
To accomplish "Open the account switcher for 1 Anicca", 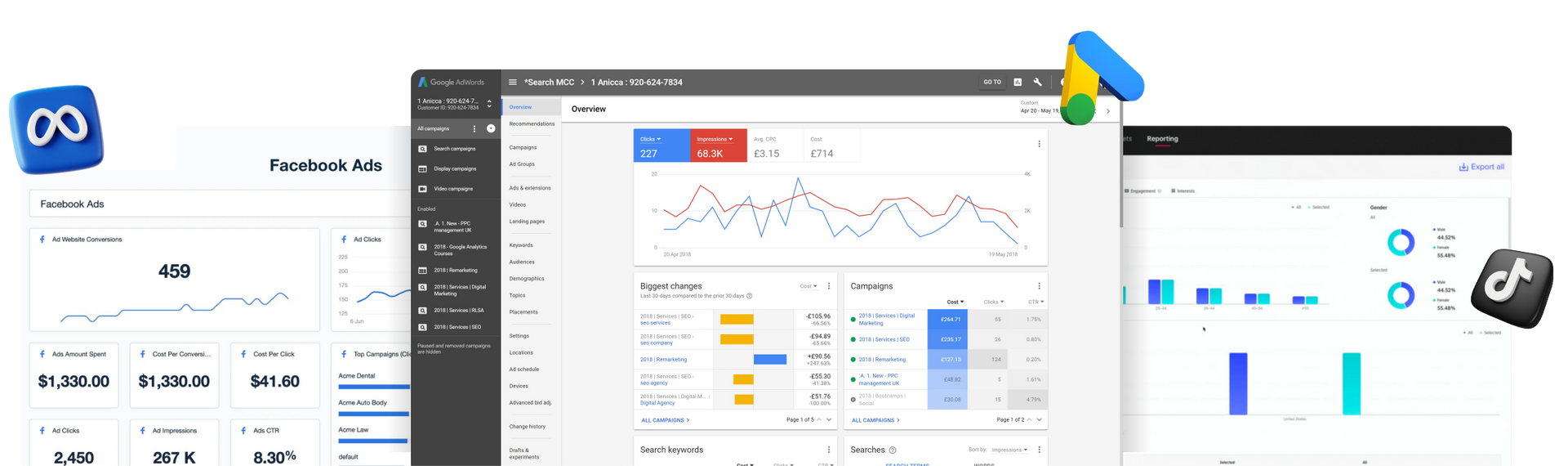I will tap(489, 104).
